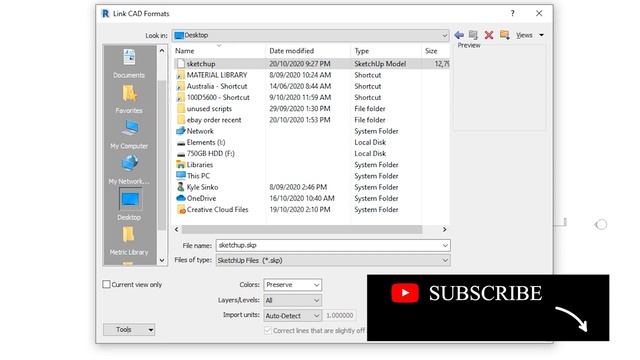Click the 19/10/2020 2:10 PM date cell
Image resolution: width=640 pixels, height=360 pixels.
point(300,210)
